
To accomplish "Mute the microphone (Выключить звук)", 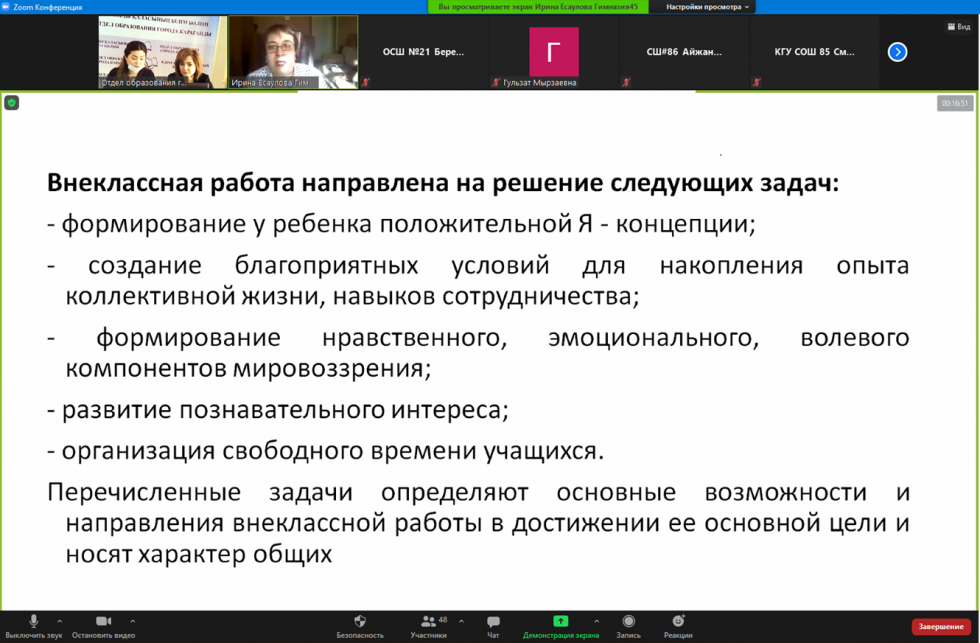I will point(33,622).
